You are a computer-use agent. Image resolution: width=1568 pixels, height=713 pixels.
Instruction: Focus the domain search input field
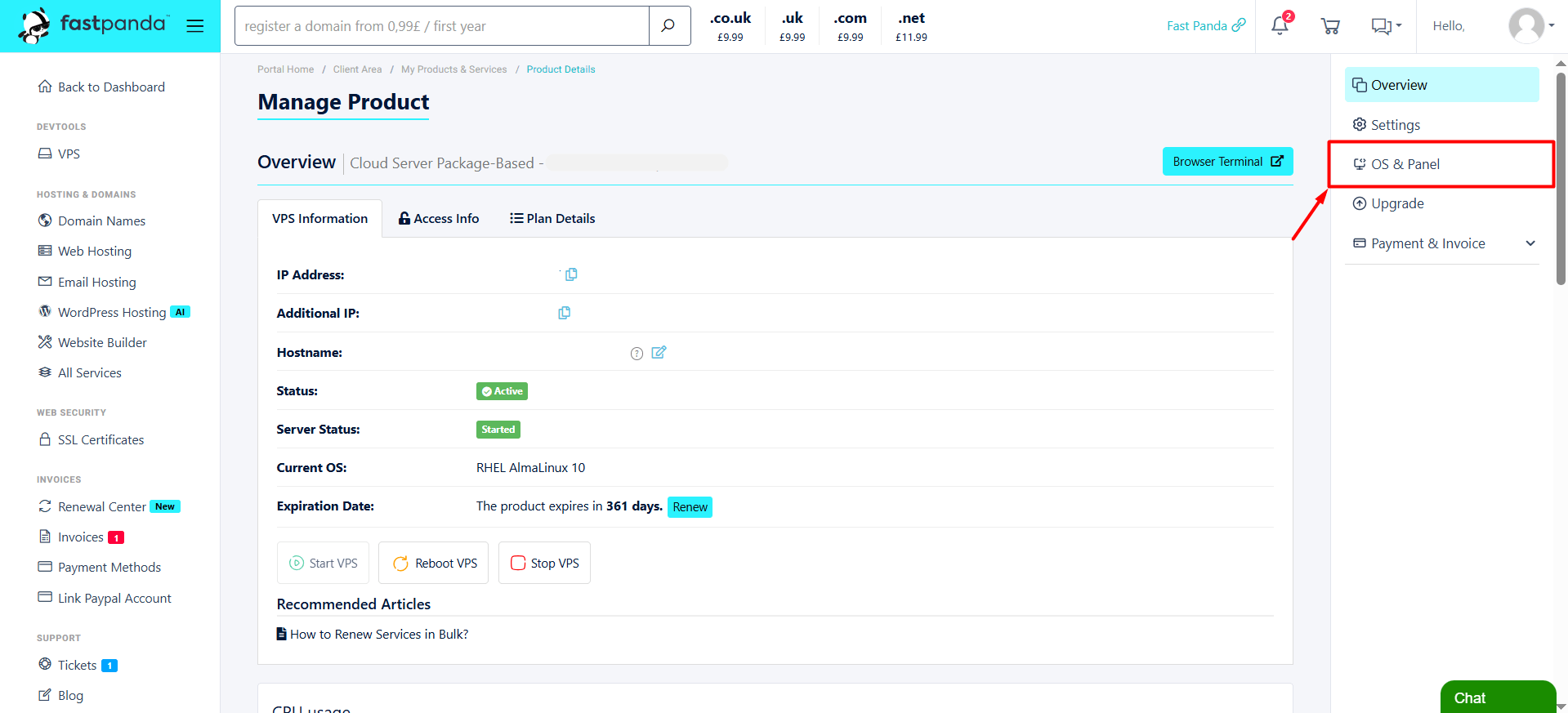tap(442, 26)
